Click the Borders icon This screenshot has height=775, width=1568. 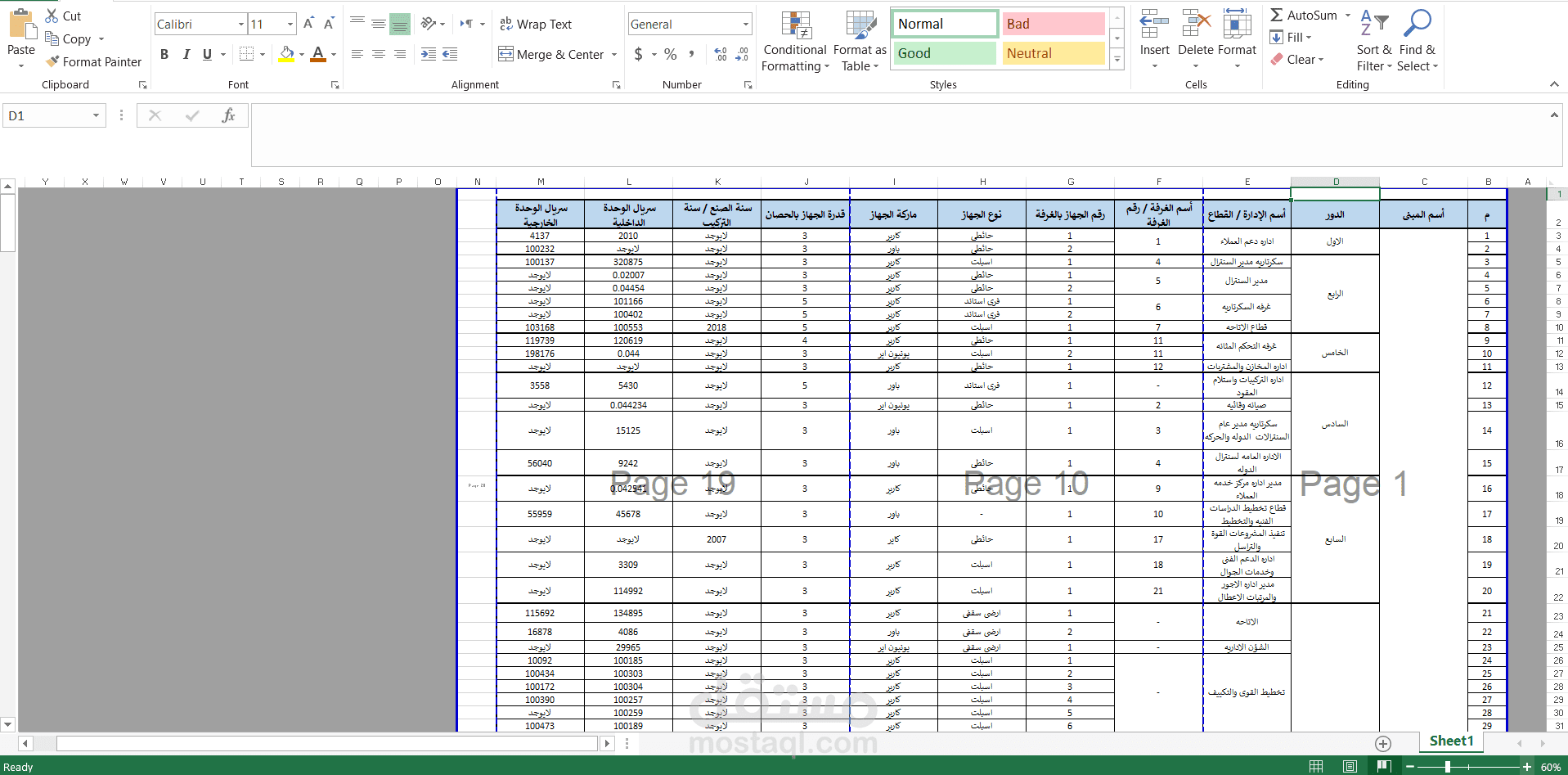246,54
